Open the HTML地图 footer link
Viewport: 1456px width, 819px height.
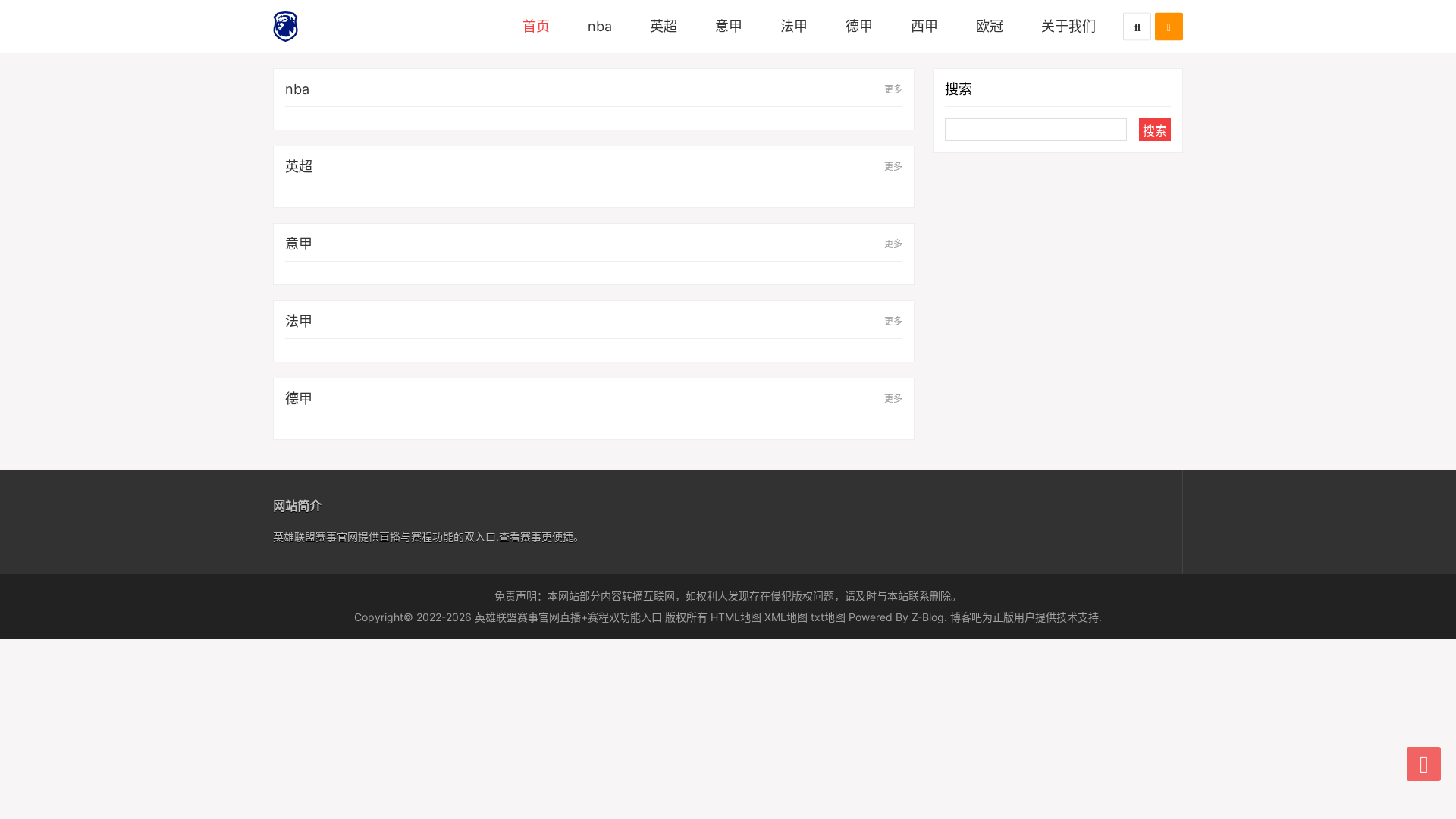[x=736, y=617]
